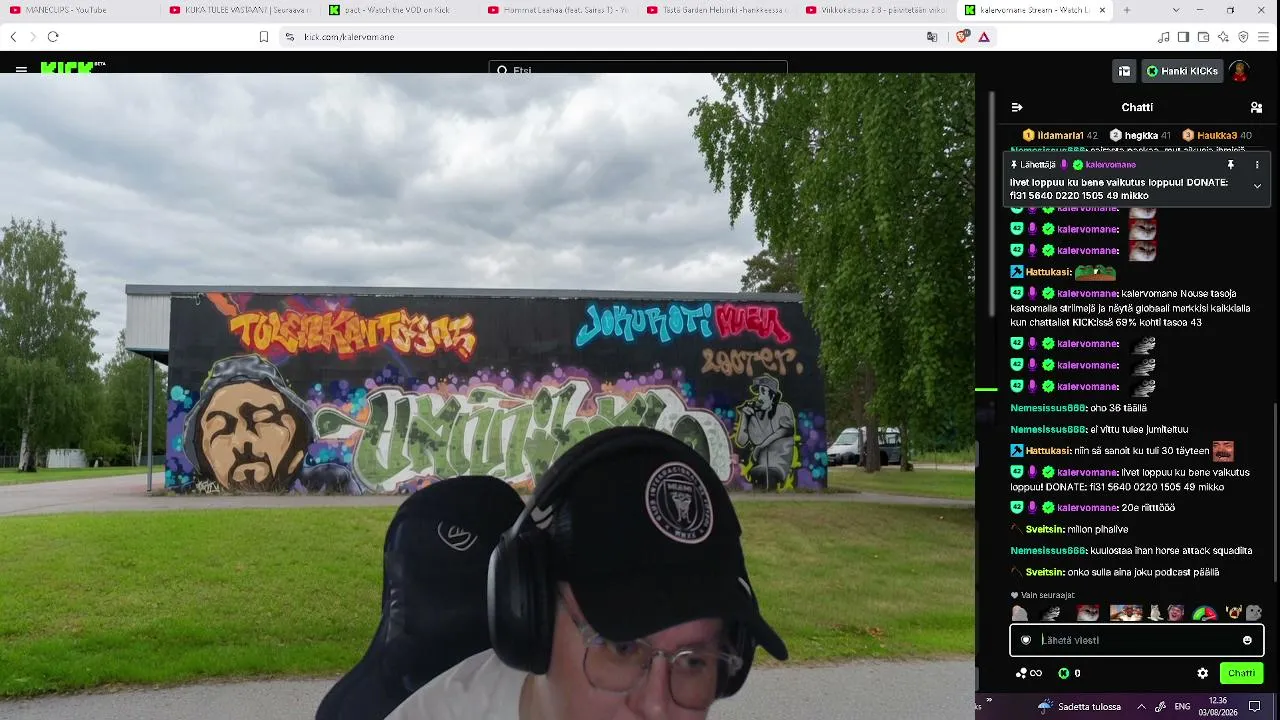Open the browser main menu
This screenshot has height=720, width=1280.
pyautogui.click(x=1263, y=37)
